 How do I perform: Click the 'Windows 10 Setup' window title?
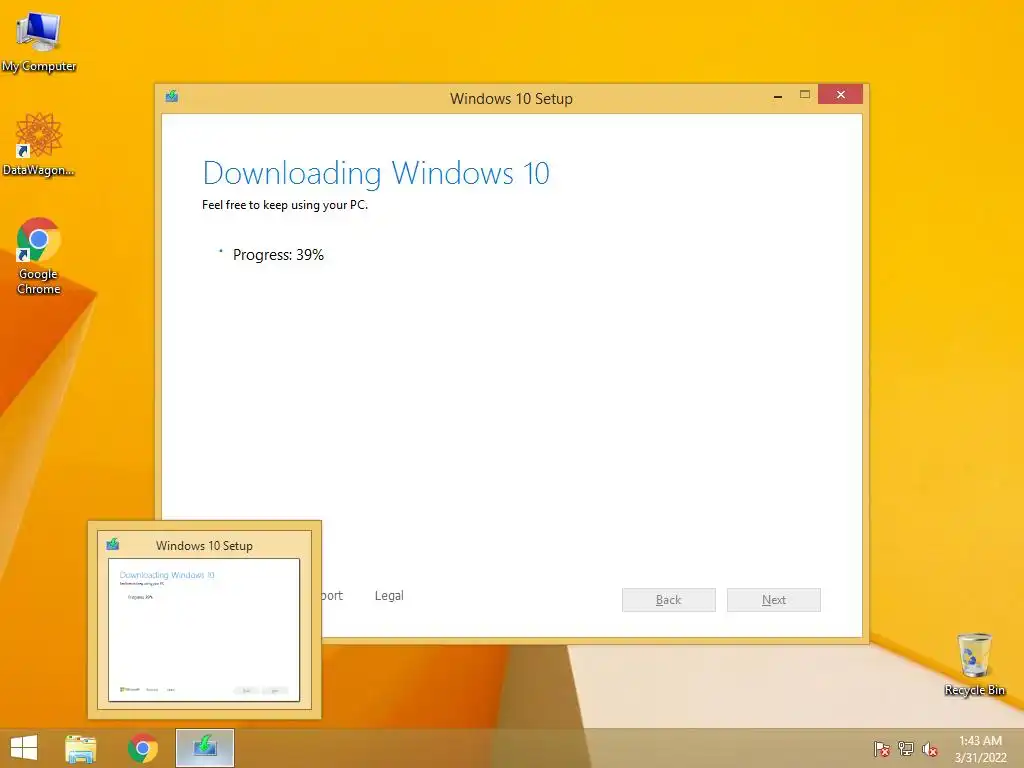[511, 99]
